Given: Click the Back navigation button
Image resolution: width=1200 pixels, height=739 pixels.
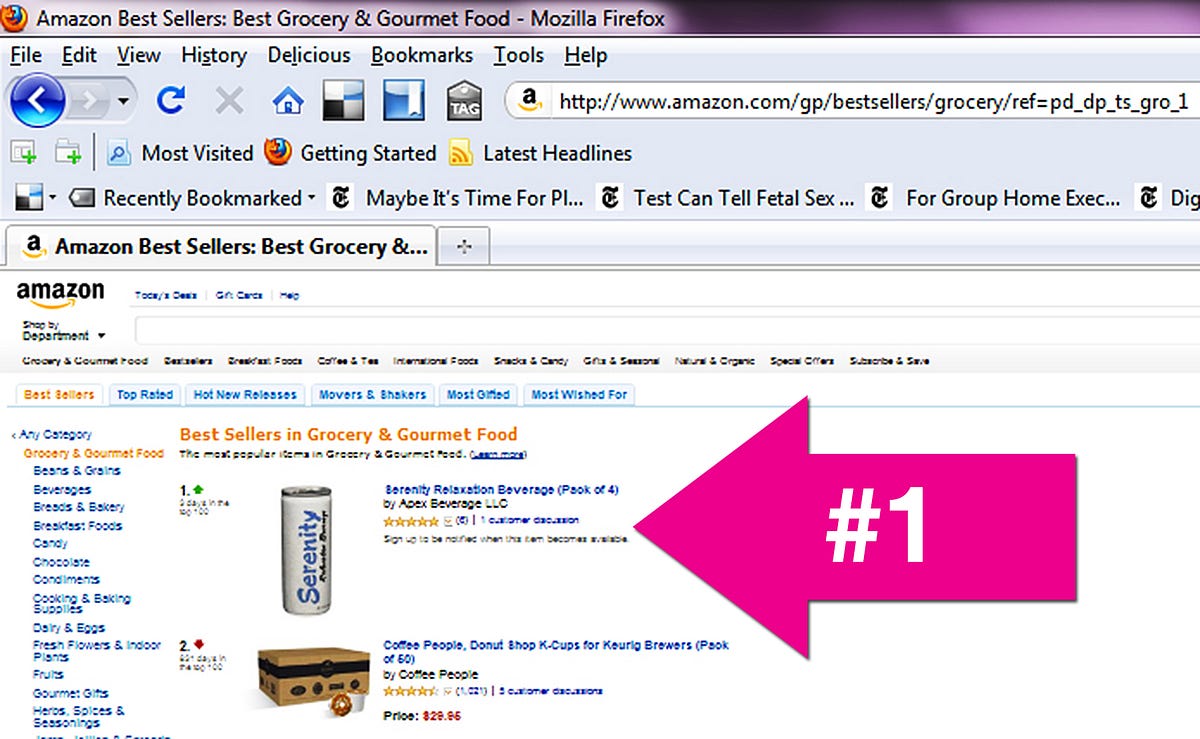Looking at the screenshot, I should (x=38, y=101).
